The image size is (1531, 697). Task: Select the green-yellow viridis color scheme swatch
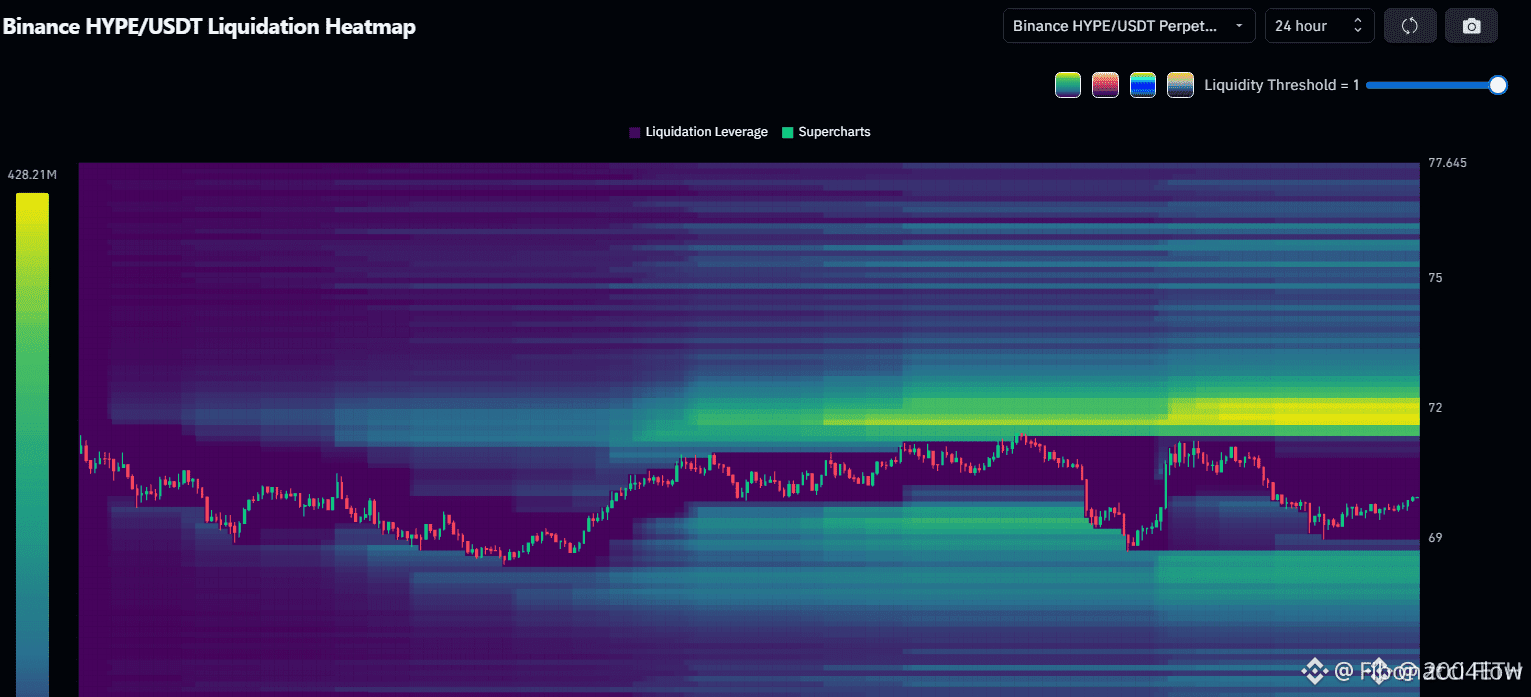(1068, 85)
